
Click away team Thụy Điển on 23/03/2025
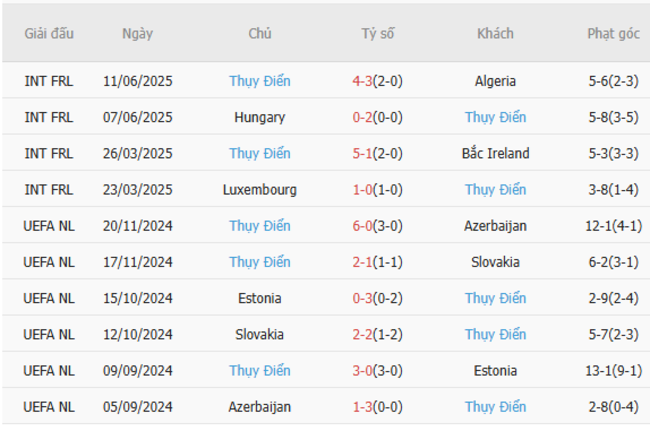[495, 189]
